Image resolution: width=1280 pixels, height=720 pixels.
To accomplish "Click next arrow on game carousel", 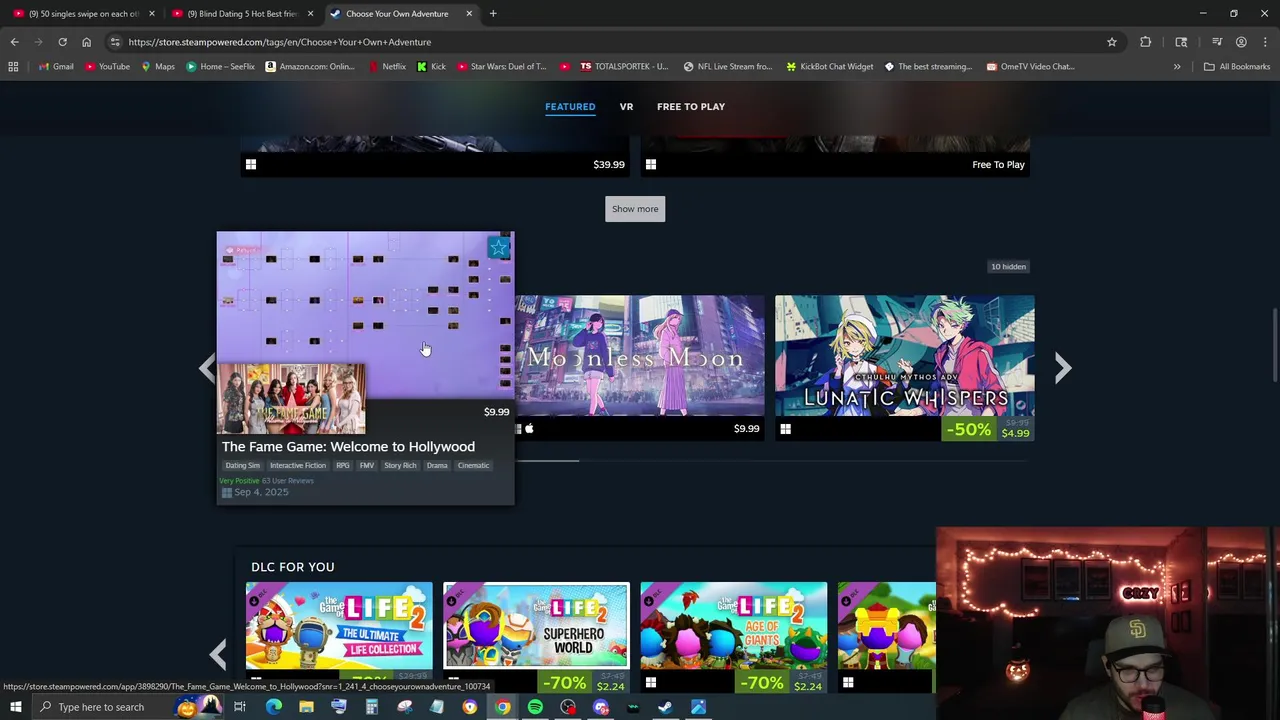I will point(1063,368).
